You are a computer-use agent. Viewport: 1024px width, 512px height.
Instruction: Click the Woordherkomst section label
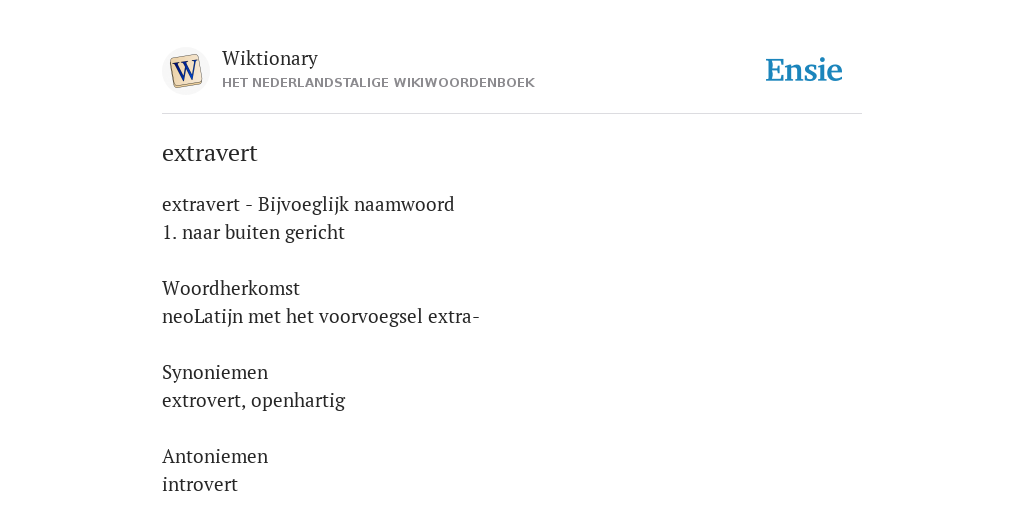pos(231,288)
